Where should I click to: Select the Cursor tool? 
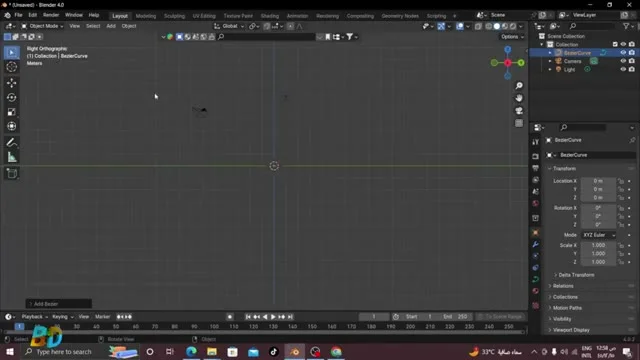11,67
